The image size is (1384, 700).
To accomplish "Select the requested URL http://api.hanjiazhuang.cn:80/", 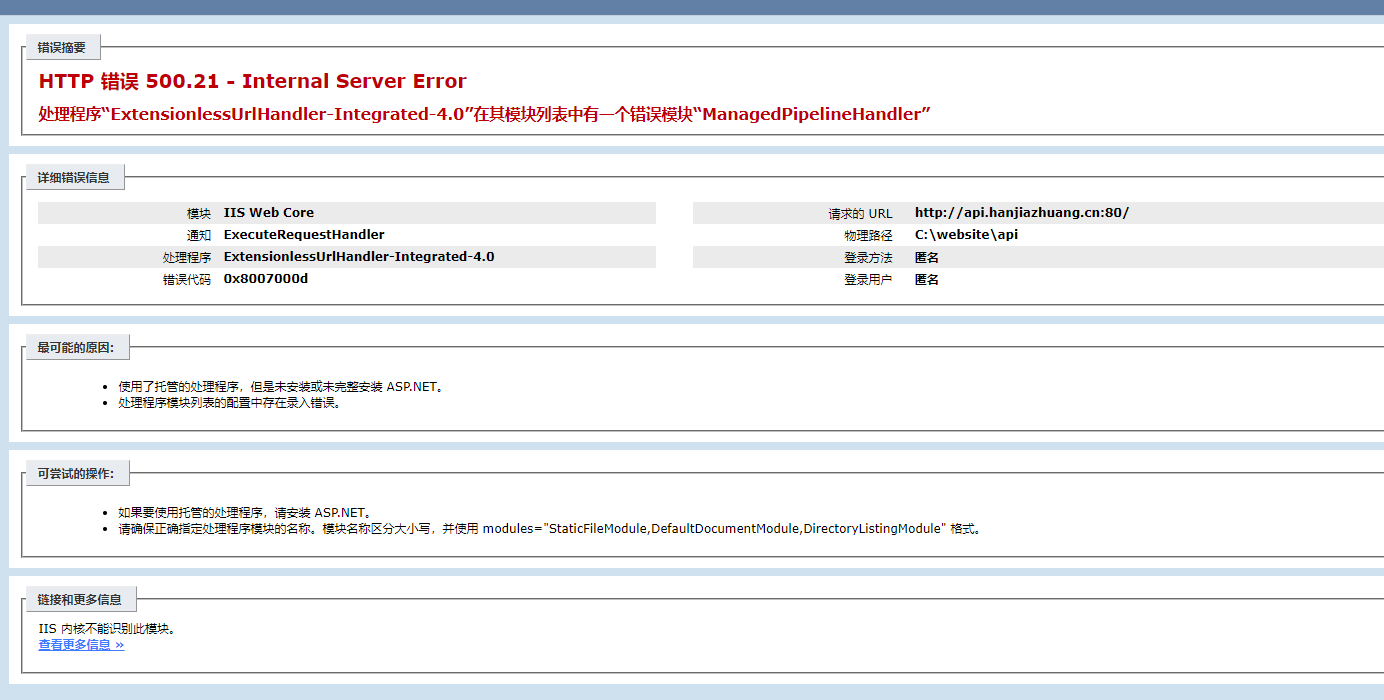I will point(1022,213).
